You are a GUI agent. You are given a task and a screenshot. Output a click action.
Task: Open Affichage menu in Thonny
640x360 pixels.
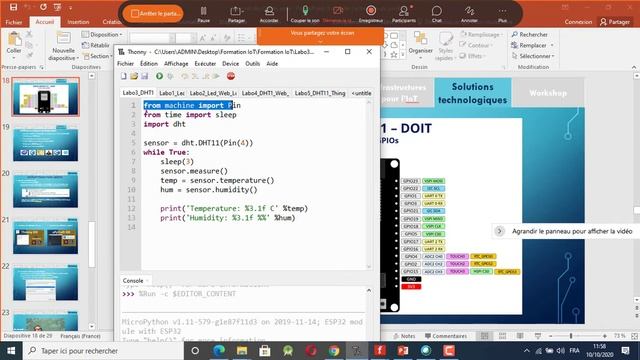click(176, 64)
